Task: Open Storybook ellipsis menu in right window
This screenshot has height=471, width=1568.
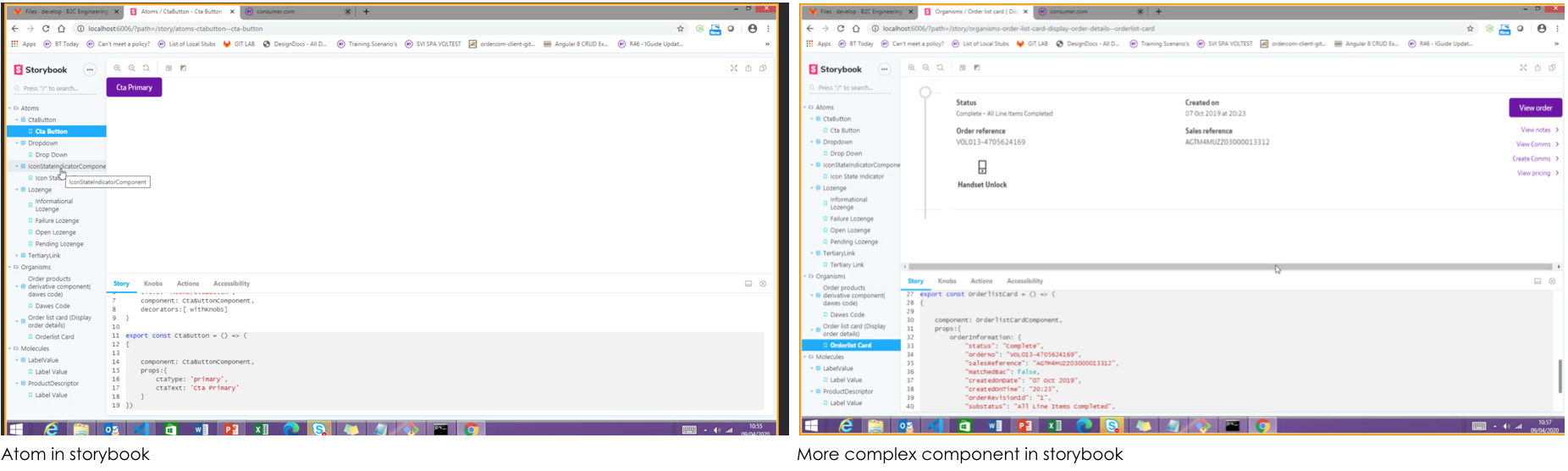Action: (x=884, y=69)
